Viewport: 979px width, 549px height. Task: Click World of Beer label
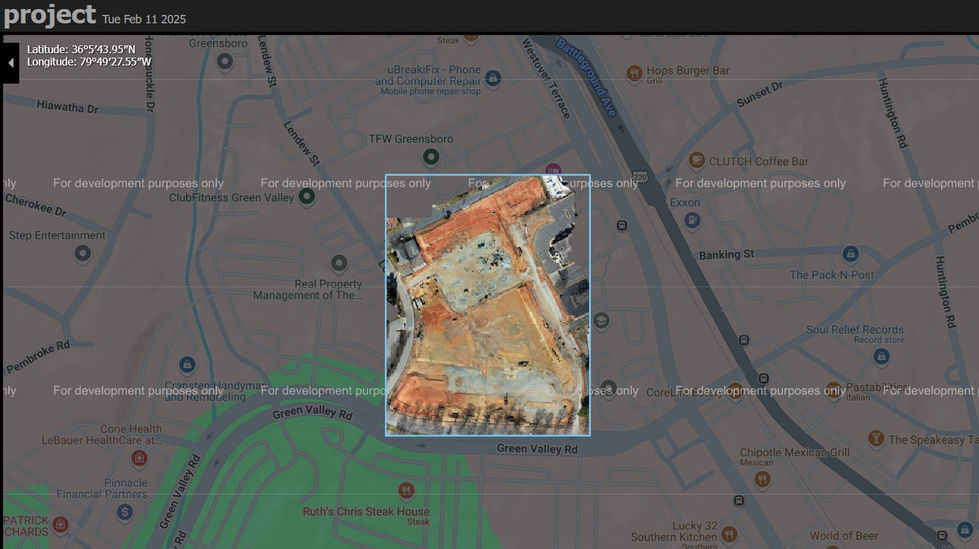pyautogui.click(x=844, y=536)
